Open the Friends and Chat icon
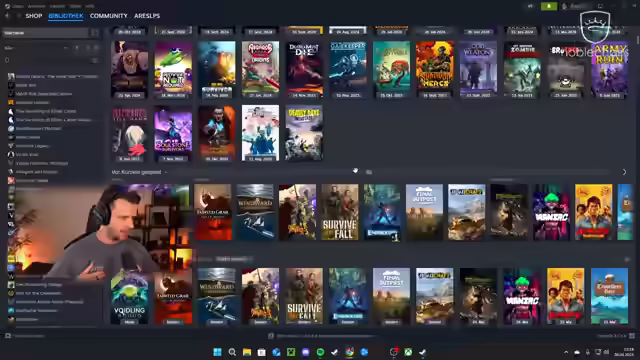 [x=632, y=336]
